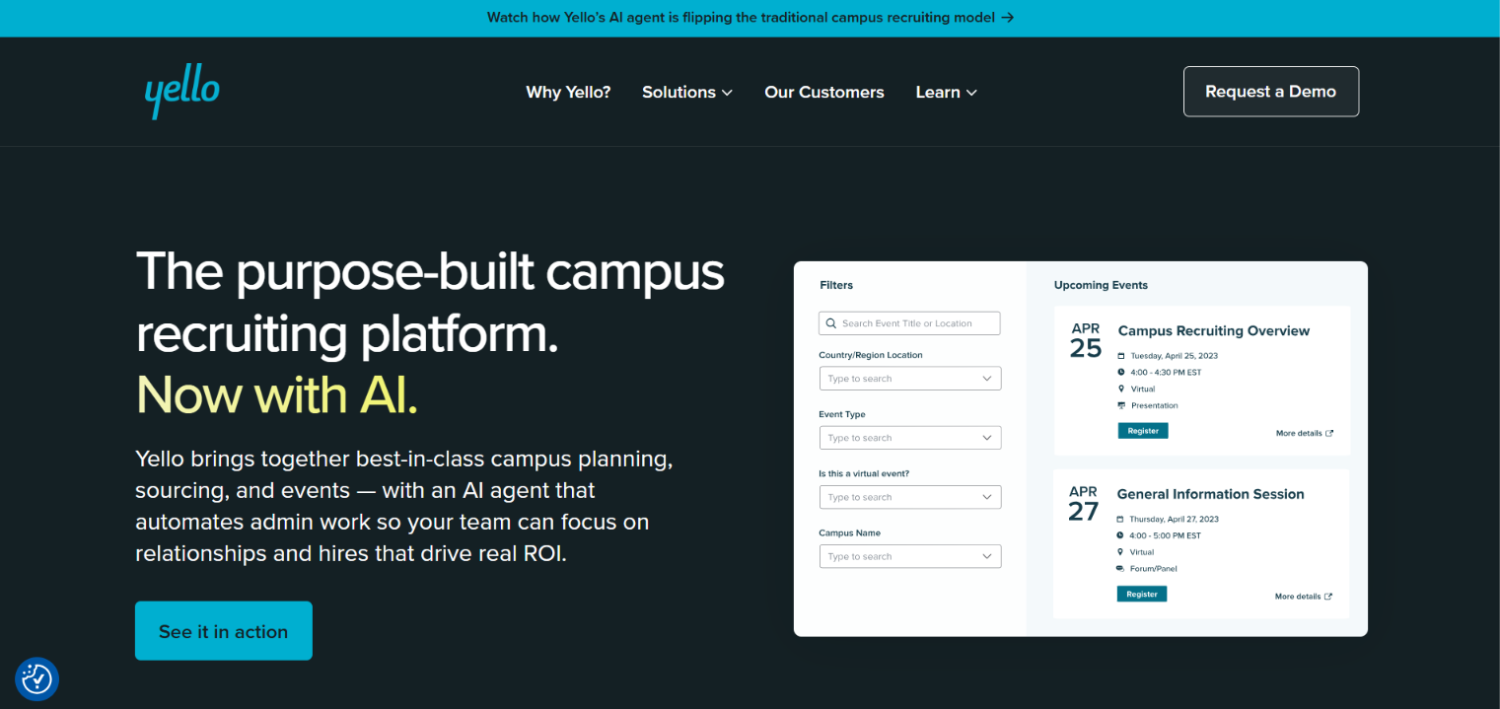Click the clock icon beside 4:00 - 4:30 PM EST

pyautogui.click(x=1121, y=372)
